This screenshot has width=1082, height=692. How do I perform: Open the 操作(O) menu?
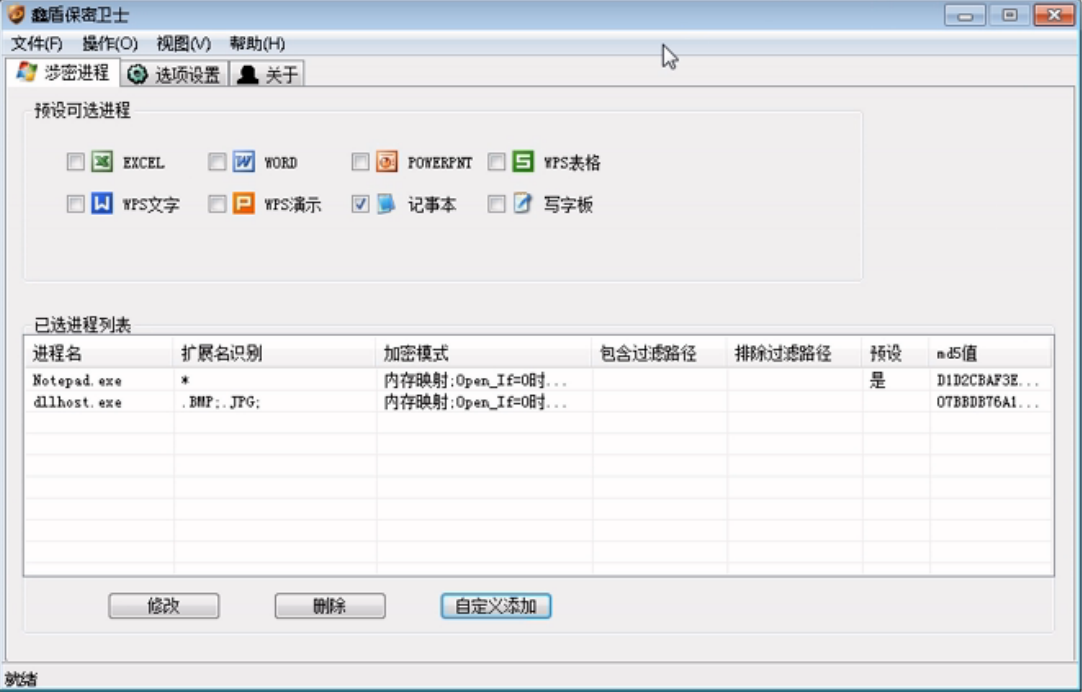click(110, 44)
